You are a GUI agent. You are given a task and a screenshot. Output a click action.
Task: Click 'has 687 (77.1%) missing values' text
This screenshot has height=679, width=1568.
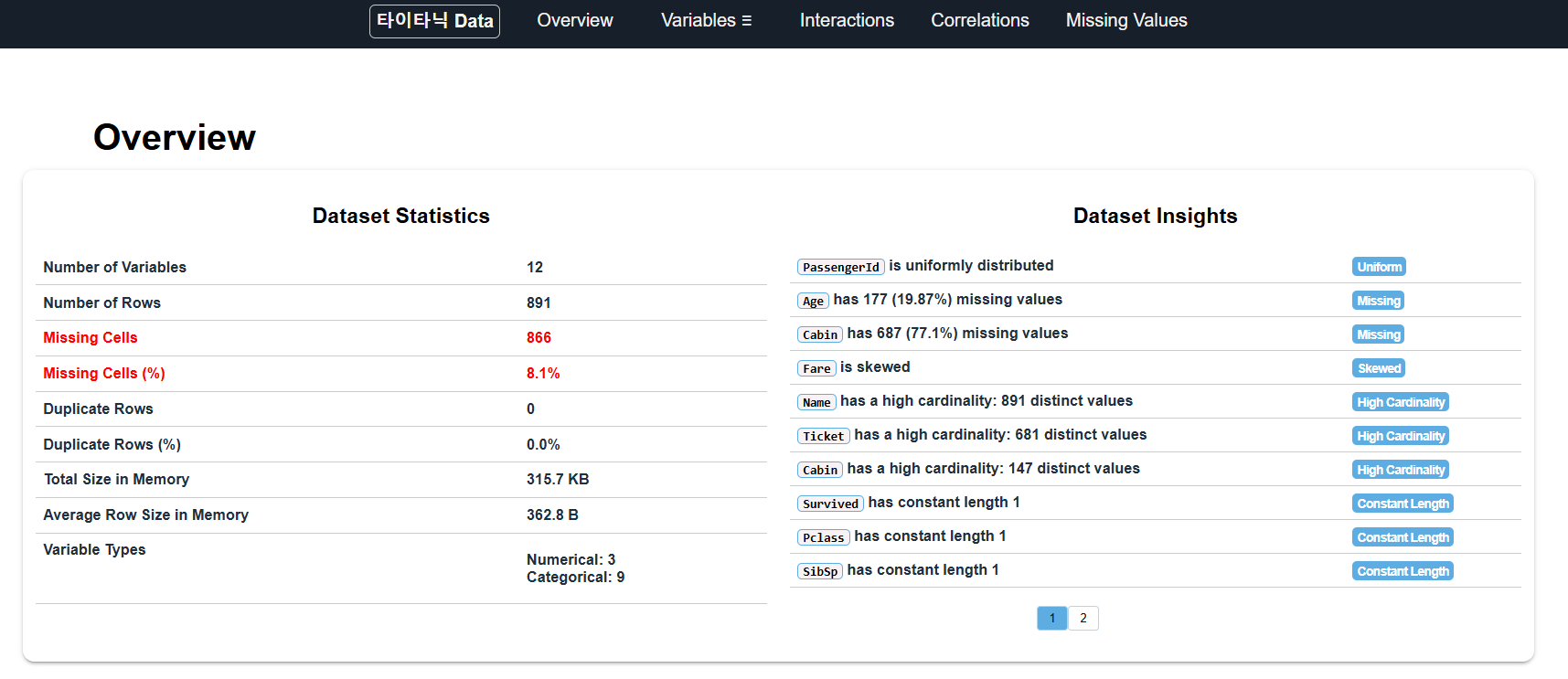pos(957,334)
